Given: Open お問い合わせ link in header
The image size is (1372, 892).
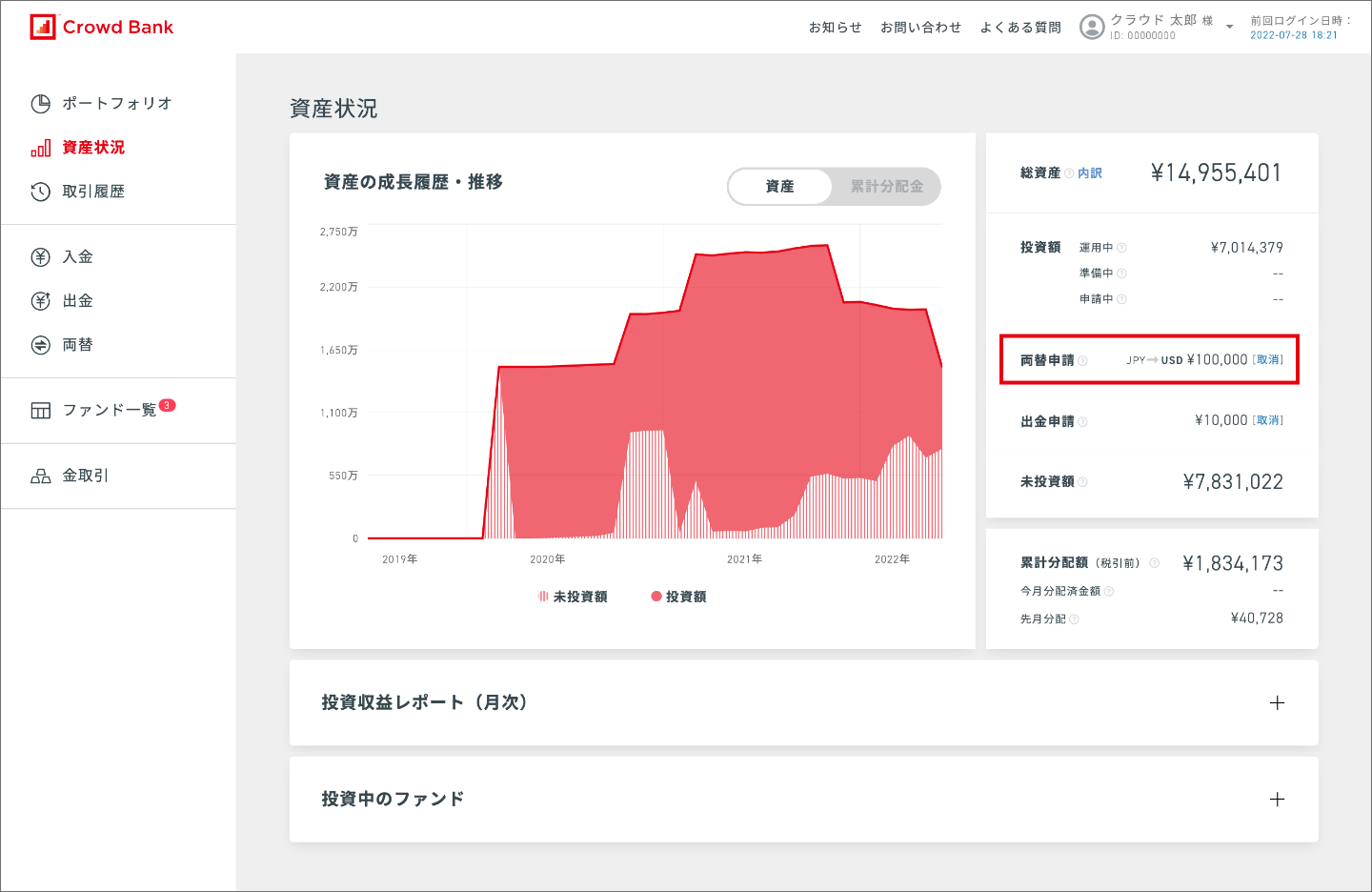Looking at the screenshot, I should 920,28.
